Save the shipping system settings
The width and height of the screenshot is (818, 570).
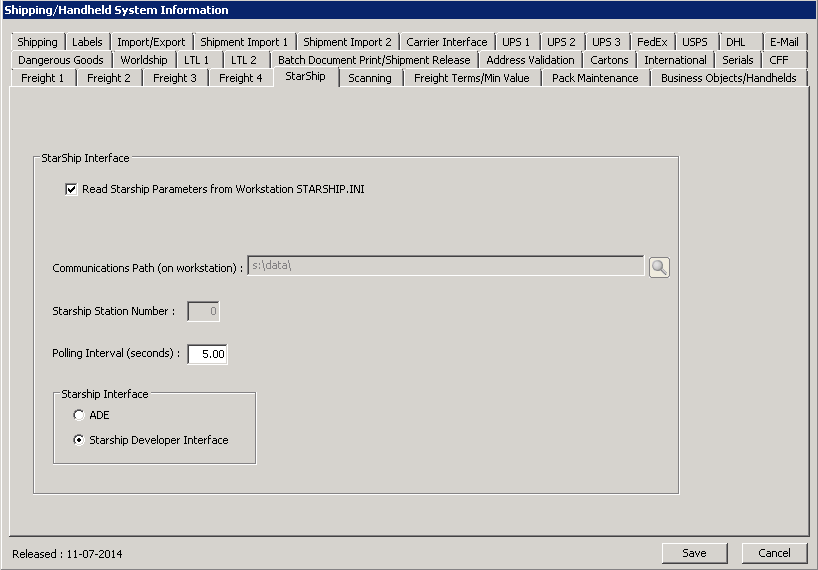coord(694,553)
